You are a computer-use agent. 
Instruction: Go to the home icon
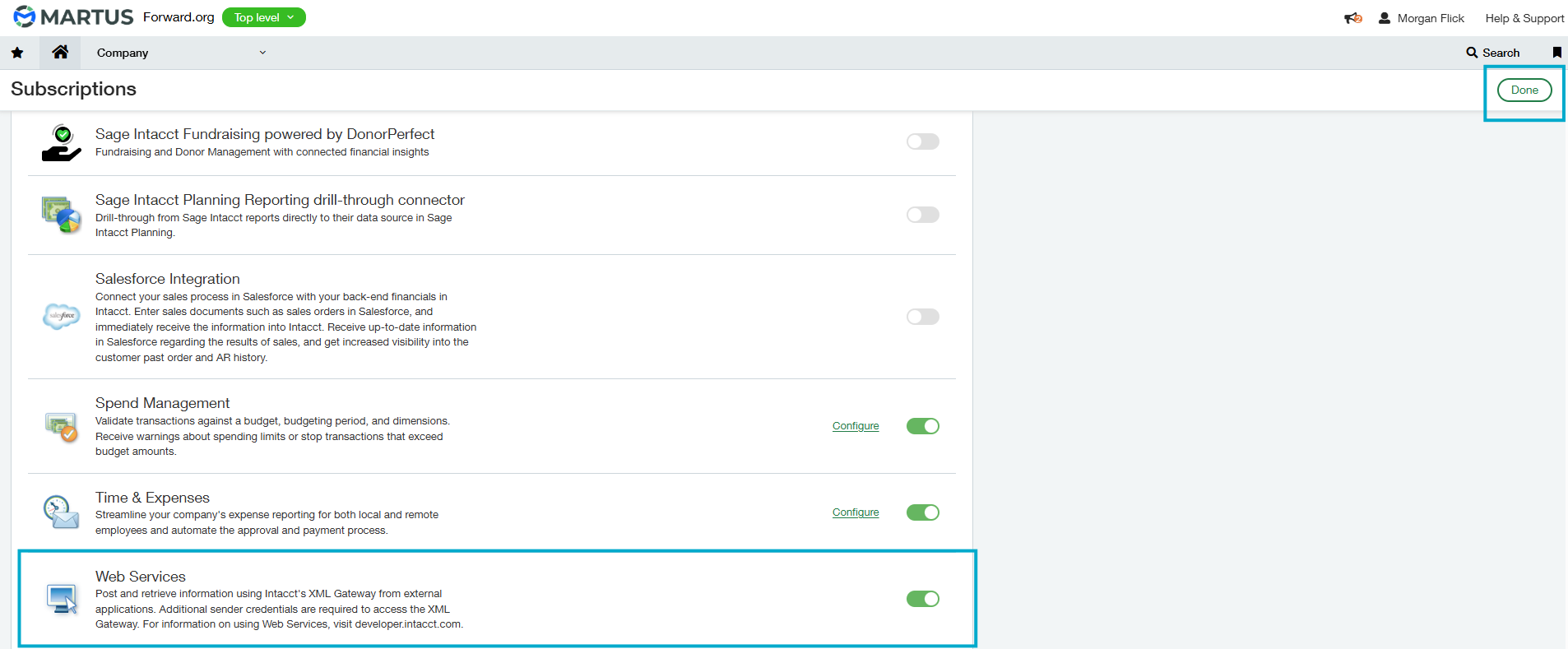[60, 52]
